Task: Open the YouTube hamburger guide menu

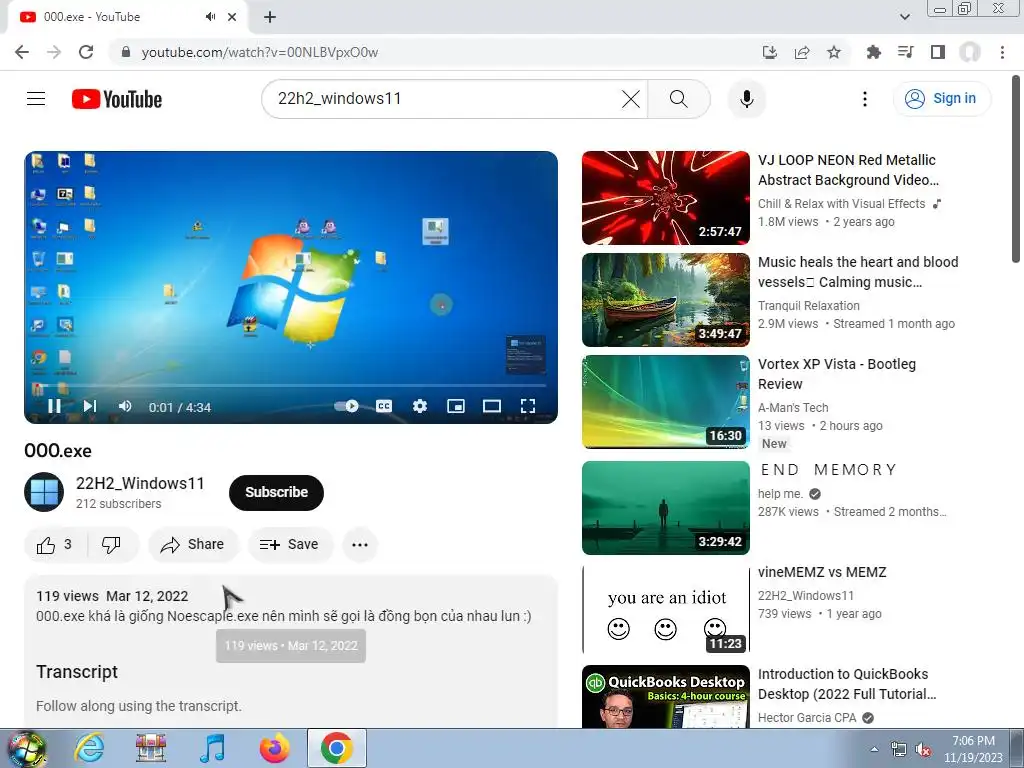Action: (x=36, y=99)
